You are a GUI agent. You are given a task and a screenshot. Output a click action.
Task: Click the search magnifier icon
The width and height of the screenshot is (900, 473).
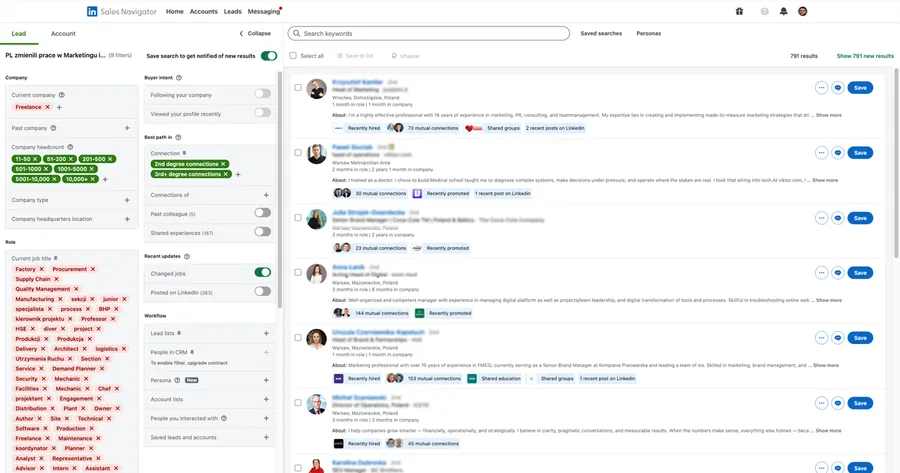pos(297,33)
